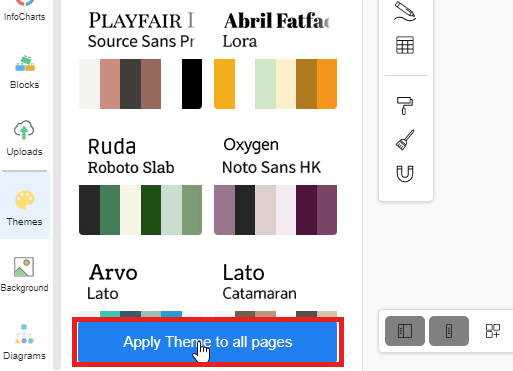Pick the Playfair Source Sans palette
Image resolution: width=513 pixels, height=371 pixels.
[x=140, y=59]
